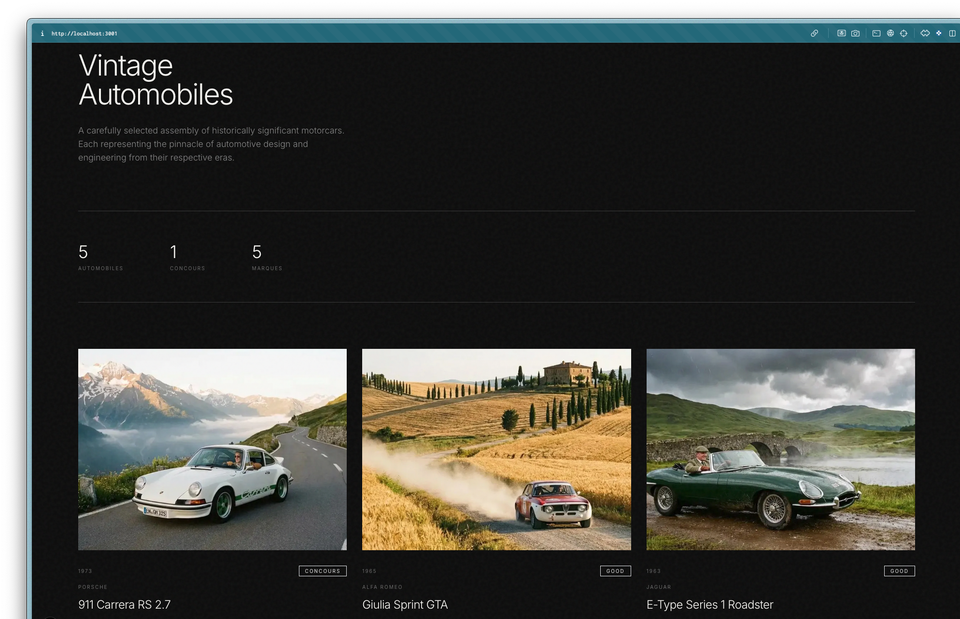Image resolution: width=960 pixels, height=619 pixels.
Task: Click the 5 AUTOMOBILES stat
Action: pos(100,258)
